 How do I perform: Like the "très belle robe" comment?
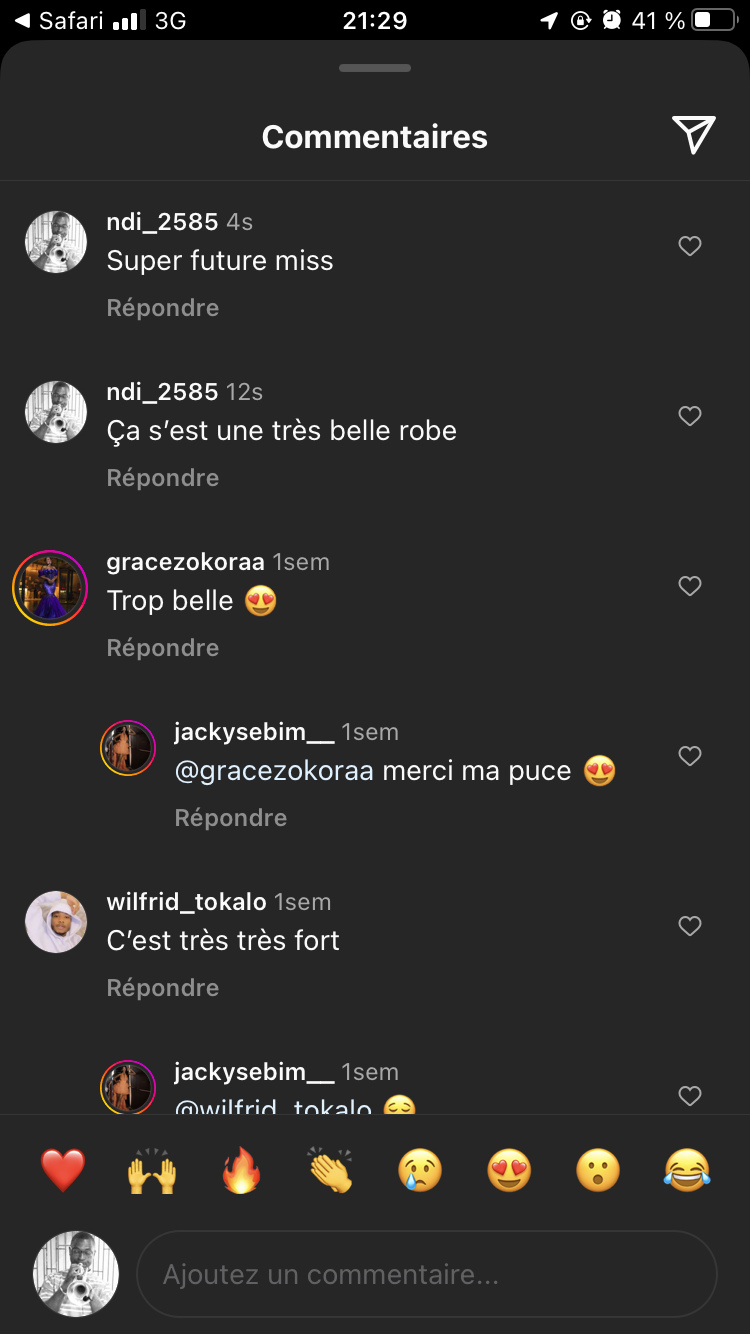(x=690, y=416)
